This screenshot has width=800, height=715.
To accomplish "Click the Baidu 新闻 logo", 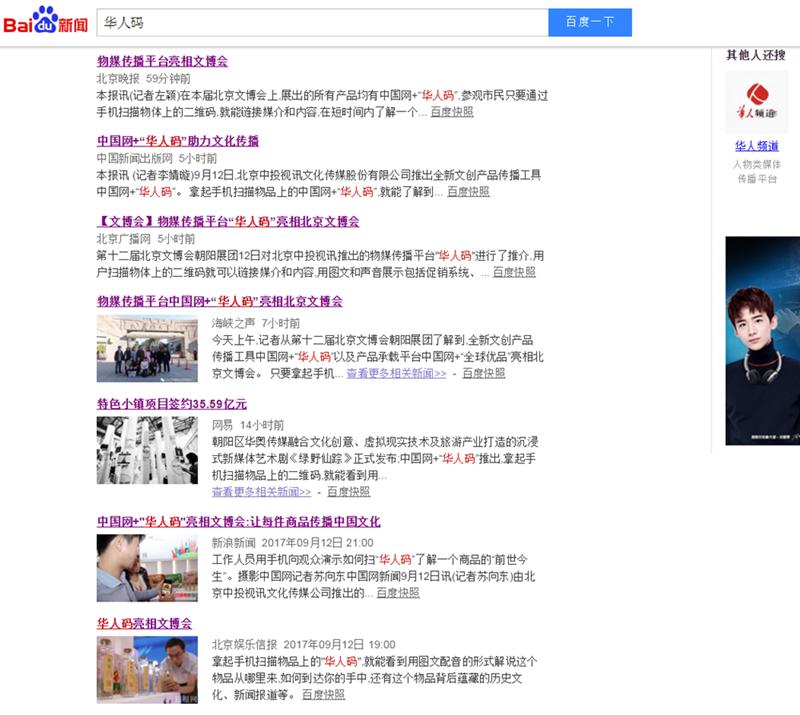I will point(46,20).
